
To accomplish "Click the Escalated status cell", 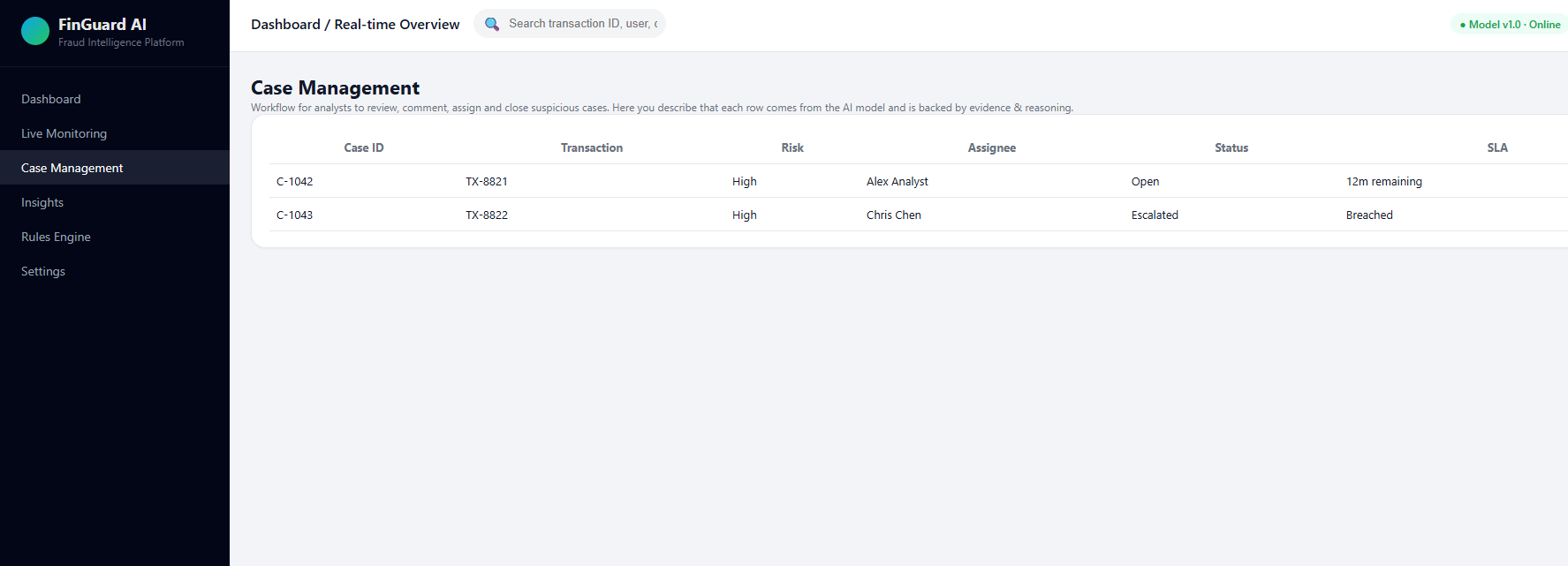I will click(x=1155, y=215).
